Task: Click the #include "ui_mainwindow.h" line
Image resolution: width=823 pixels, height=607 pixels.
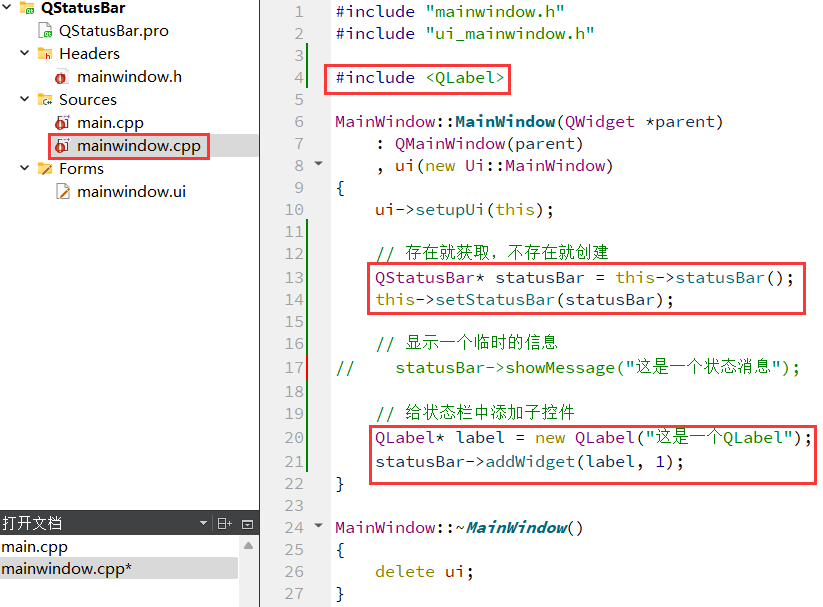Action: click(465, 34)
